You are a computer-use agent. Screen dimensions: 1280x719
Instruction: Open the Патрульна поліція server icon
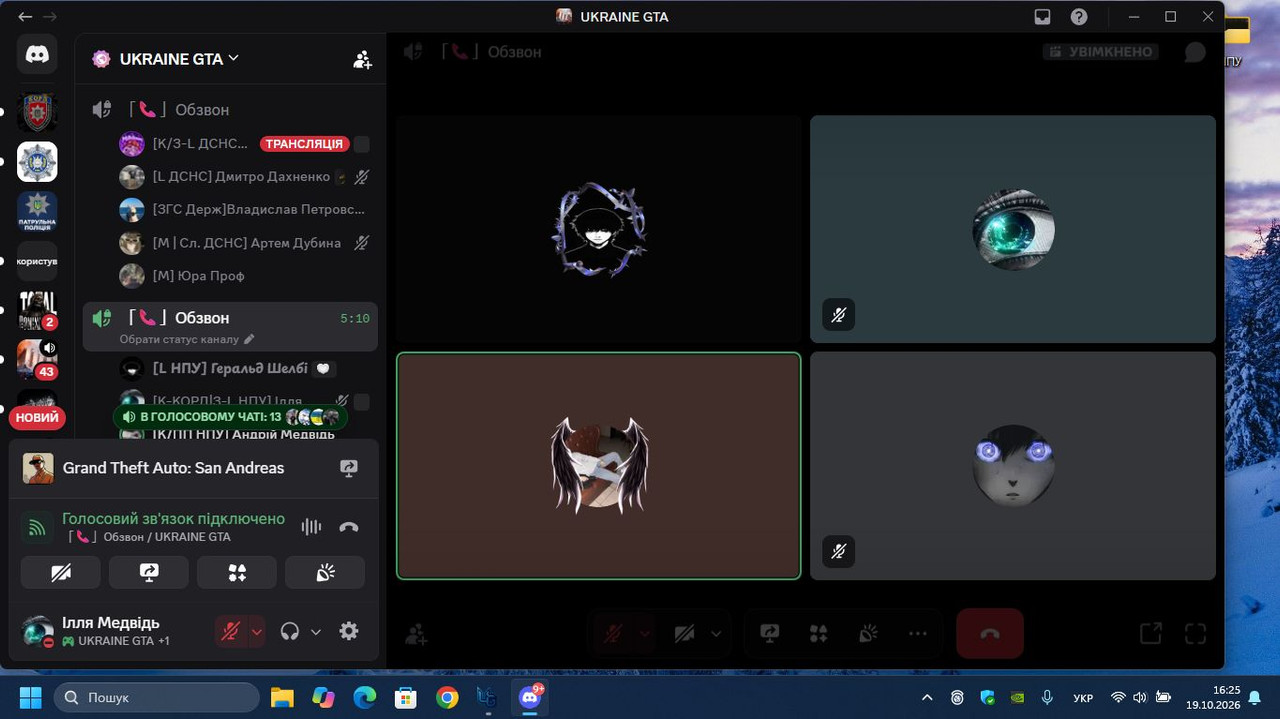[37, 211]
